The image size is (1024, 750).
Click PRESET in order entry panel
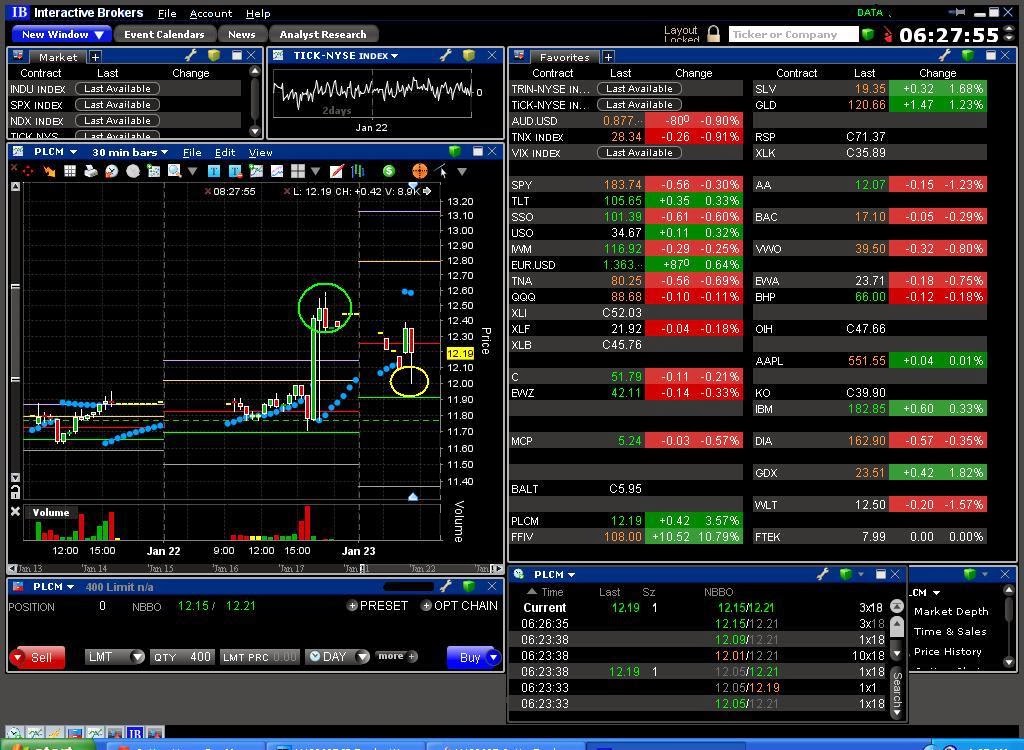tap(377, 606)
